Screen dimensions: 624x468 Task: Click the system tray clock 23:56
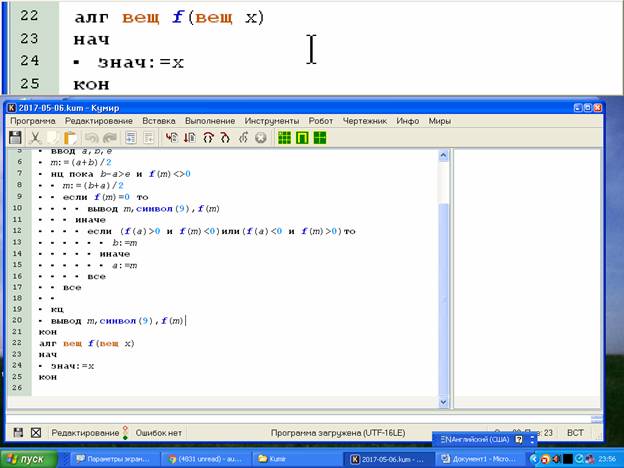(x=607, y=459)
